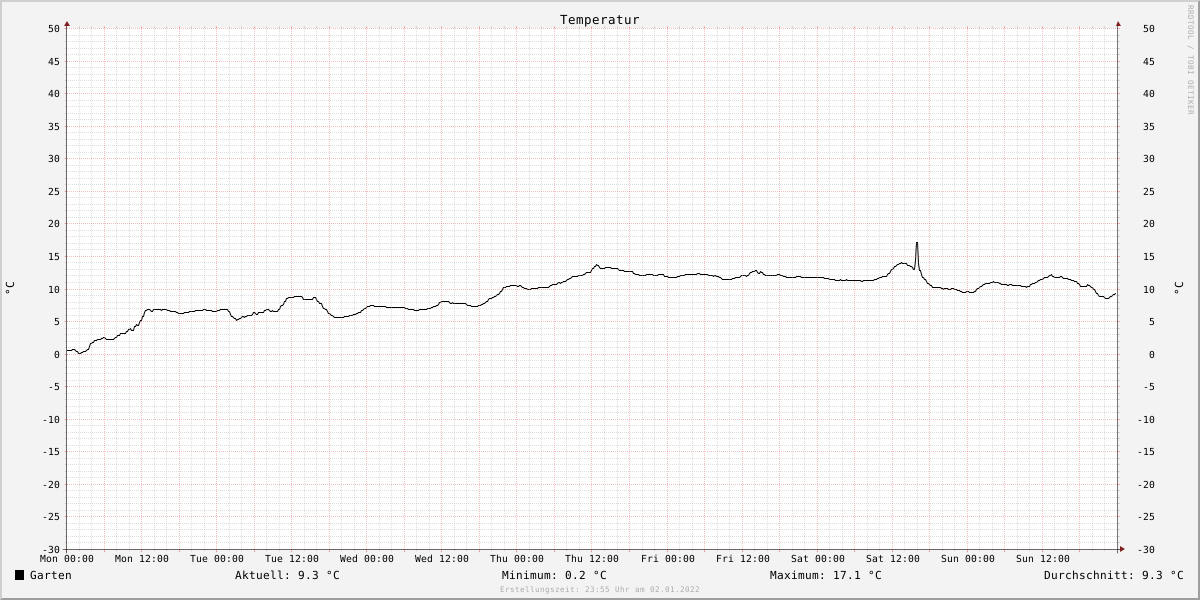Click the 'Temperatur' graph title

[x=599, y=19]
